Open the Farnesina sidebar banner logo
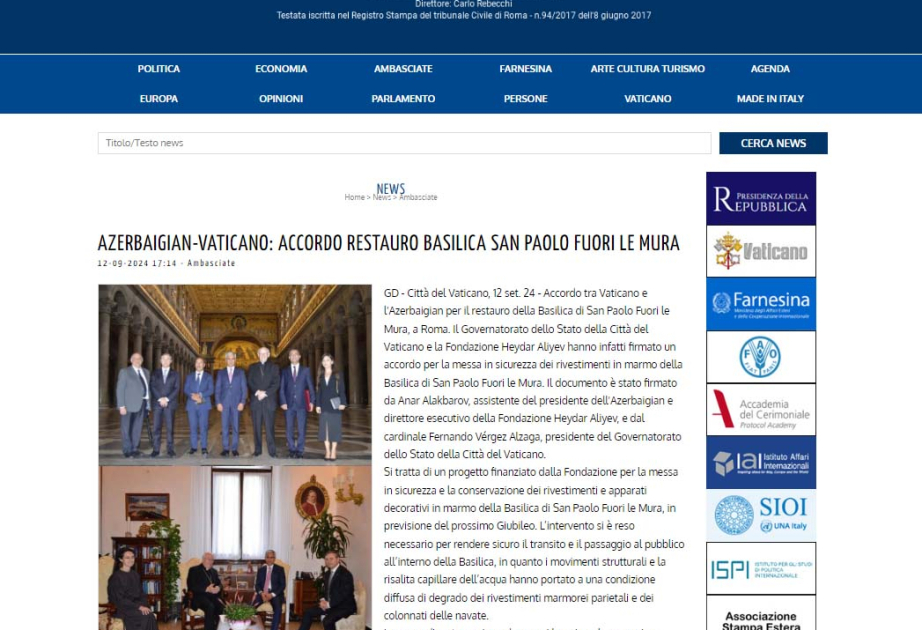Screen dimensions: 922x630 pos(761,304)
